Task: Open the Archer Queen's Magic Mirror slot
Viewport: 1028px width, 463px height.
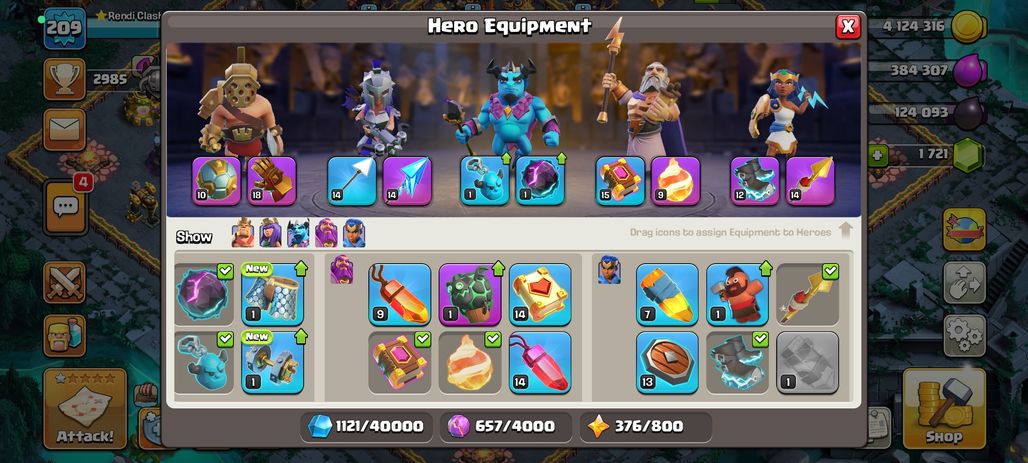Action: [407, 181]
